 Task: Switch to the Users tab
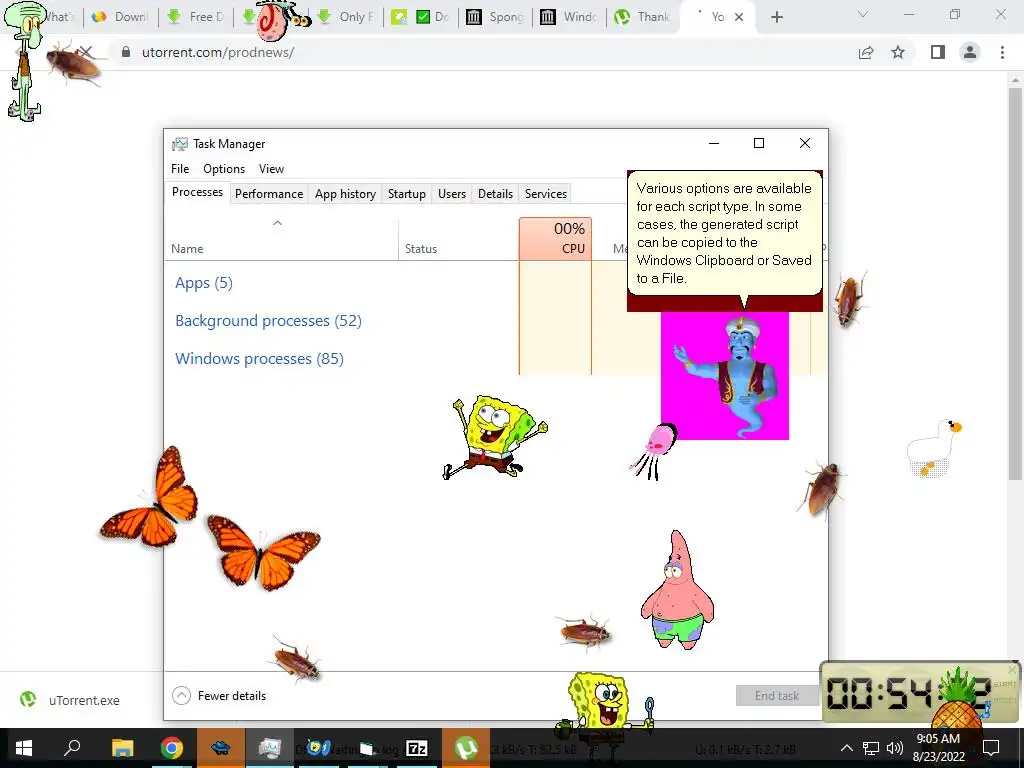pos(452,194)
